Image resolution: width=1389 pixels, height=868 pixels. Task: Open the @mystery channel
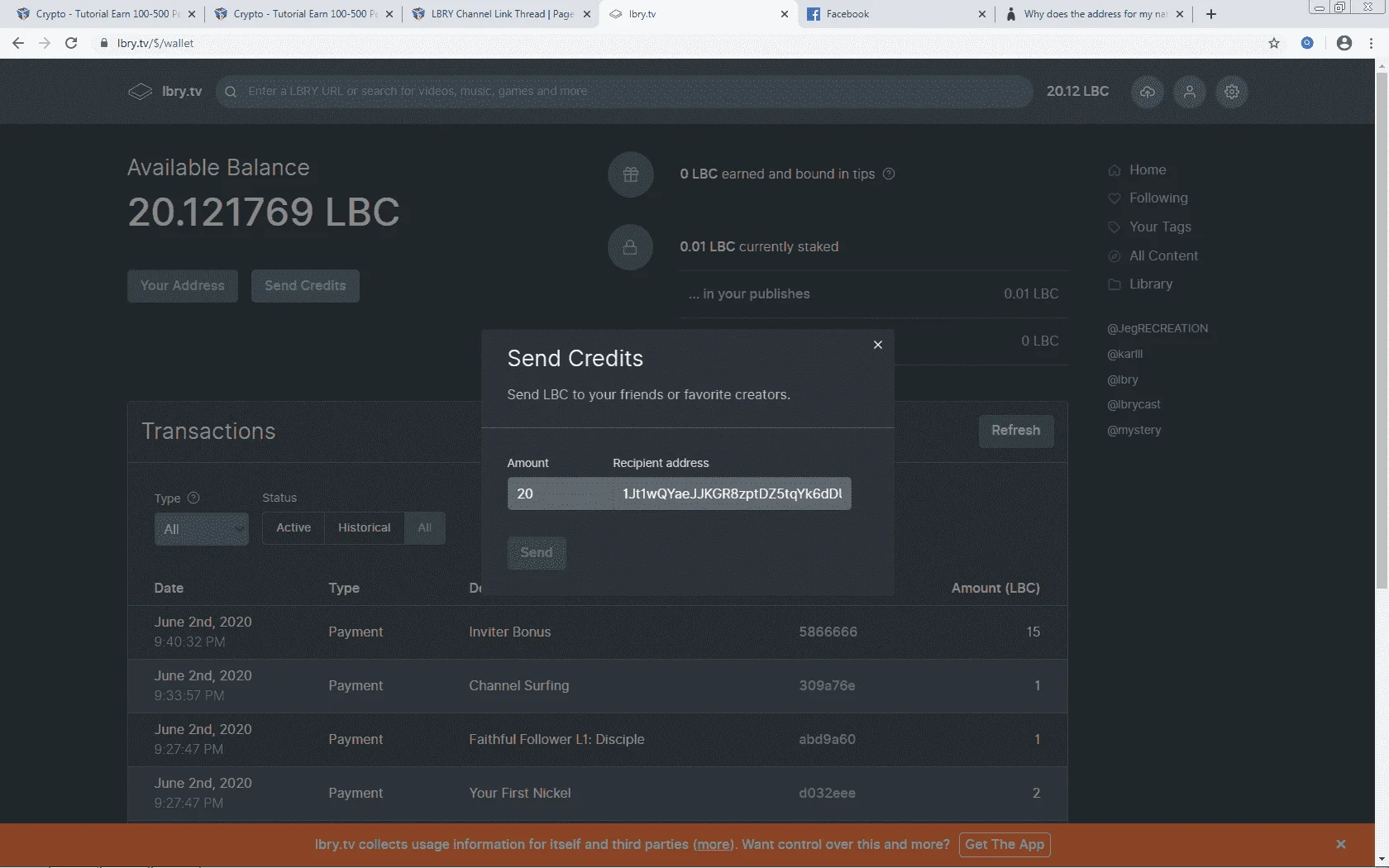tap(1134, 430)
